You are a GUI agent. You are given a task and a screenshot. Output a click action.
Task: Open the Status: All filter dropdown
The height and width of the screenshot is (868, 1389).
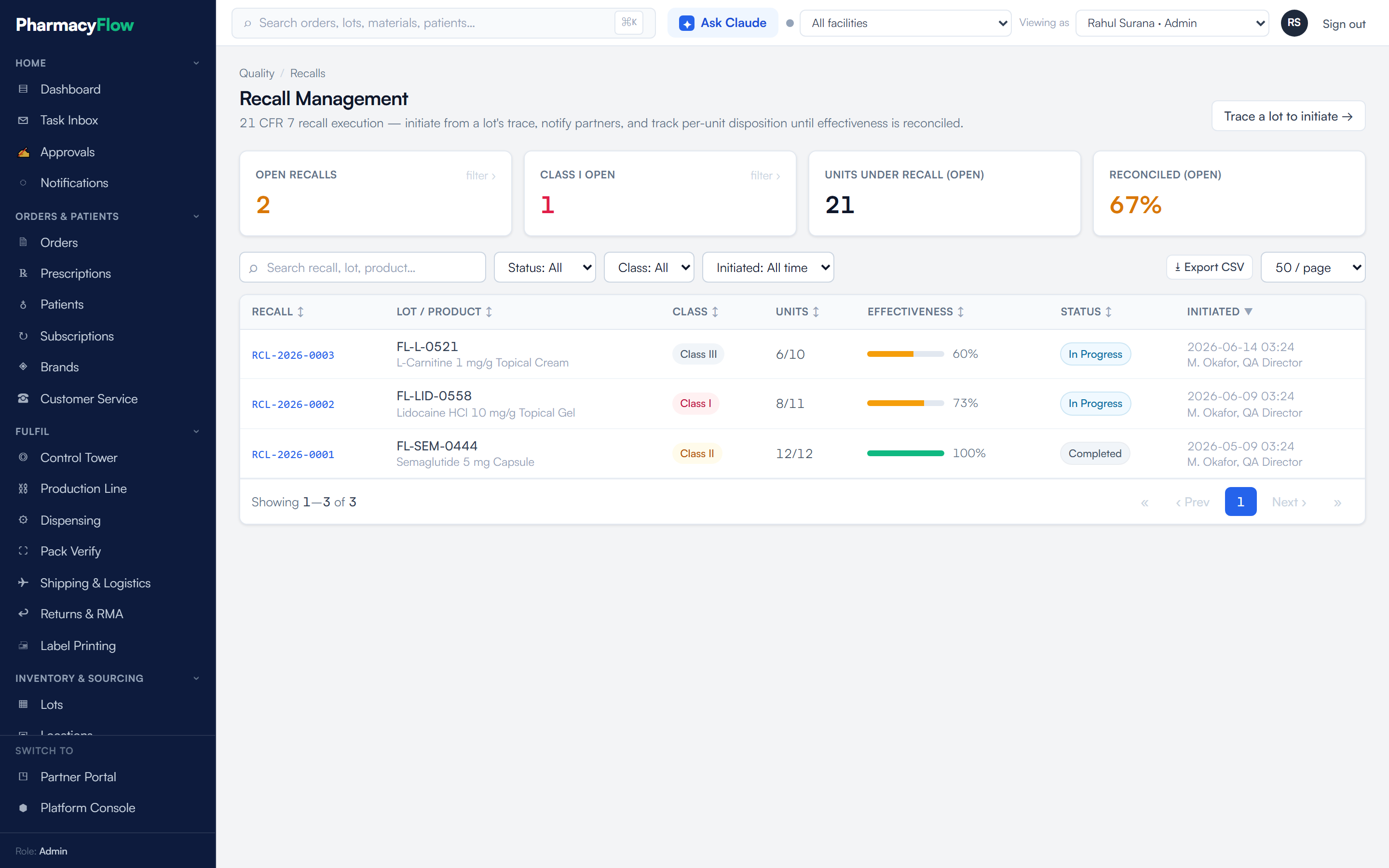coord(544,268)
